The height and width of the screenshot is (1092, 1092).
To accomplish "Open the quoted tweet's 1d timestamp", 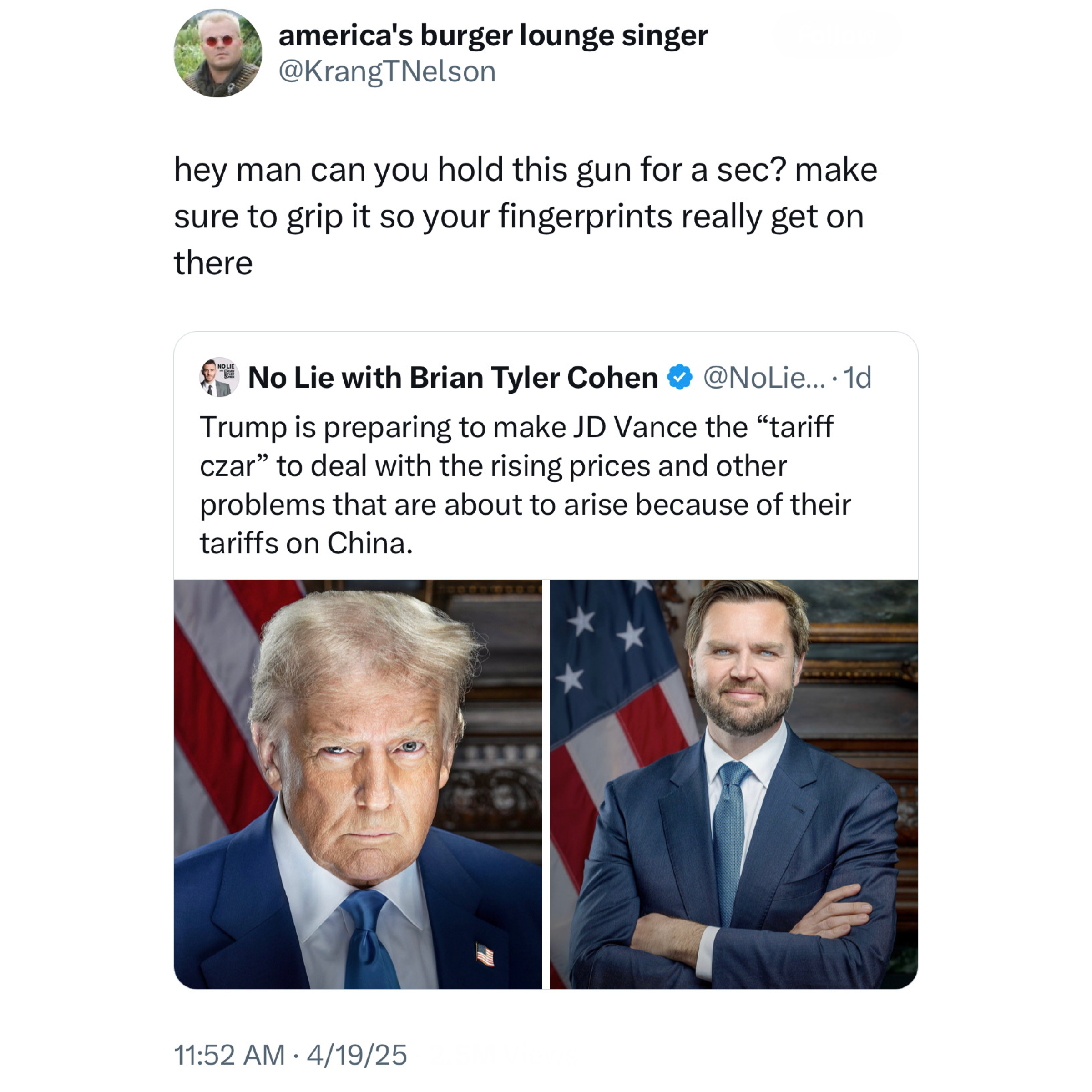I will [x=857, y=377].
